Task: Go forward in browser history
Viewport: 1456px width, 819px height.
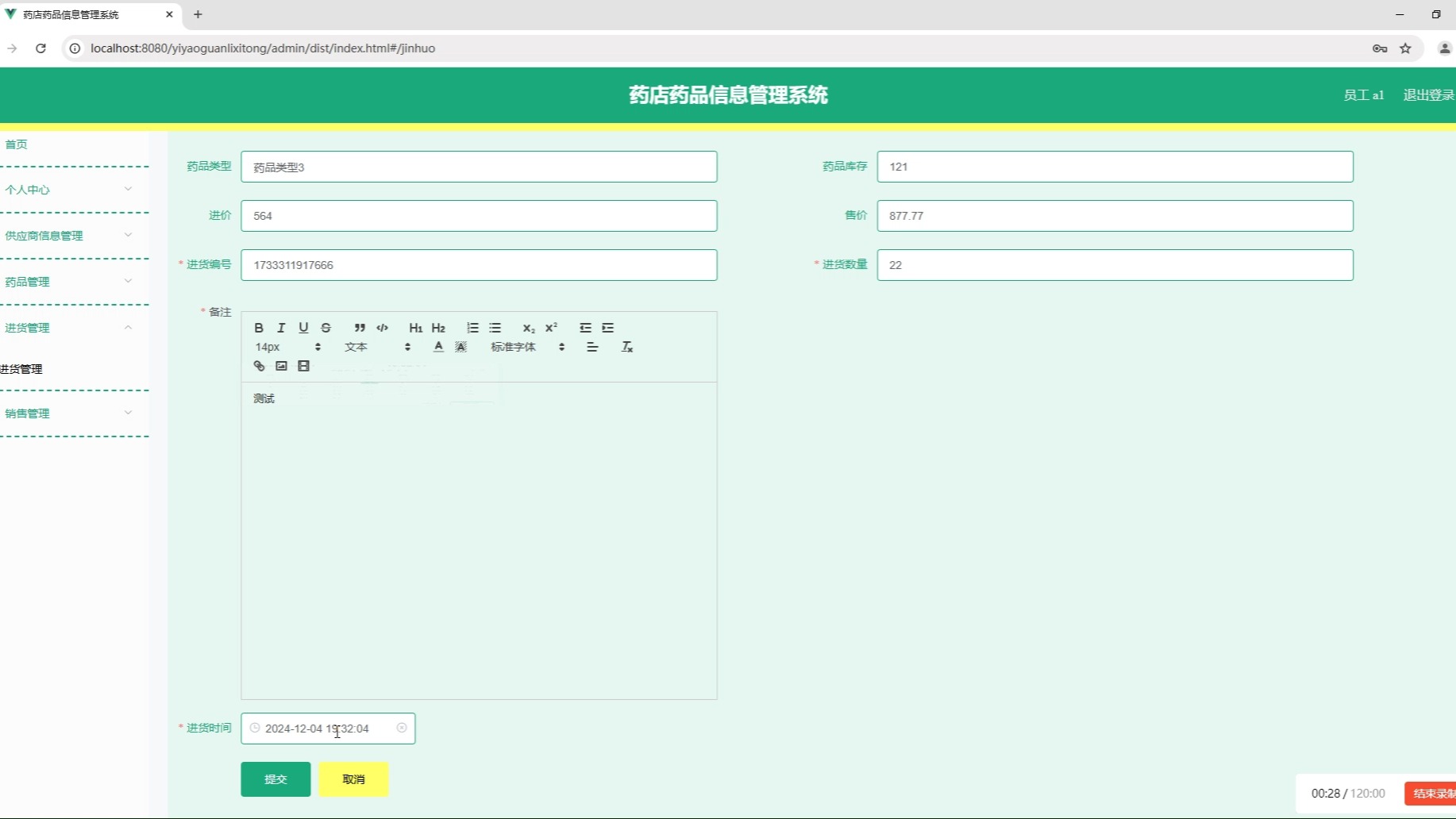Action: click(x=12, y=48)
